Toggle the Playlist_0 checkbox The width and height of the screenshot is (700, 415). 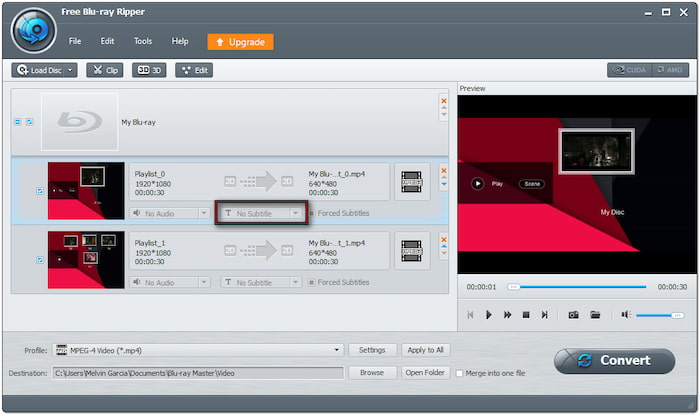coord(39,191)
